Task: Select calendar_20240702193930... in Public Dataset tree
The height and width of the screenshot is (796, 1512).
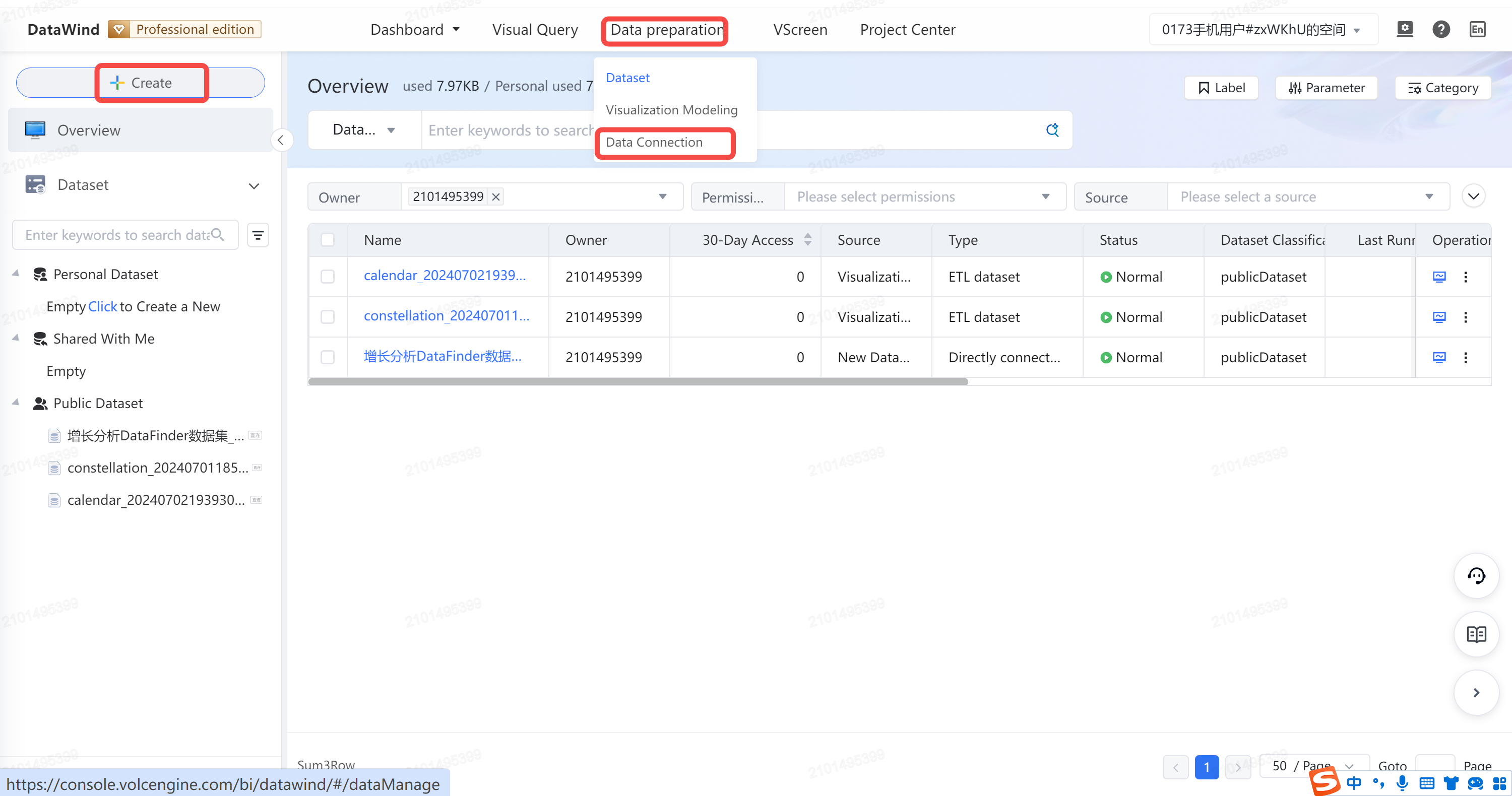Action: (156, 500)
